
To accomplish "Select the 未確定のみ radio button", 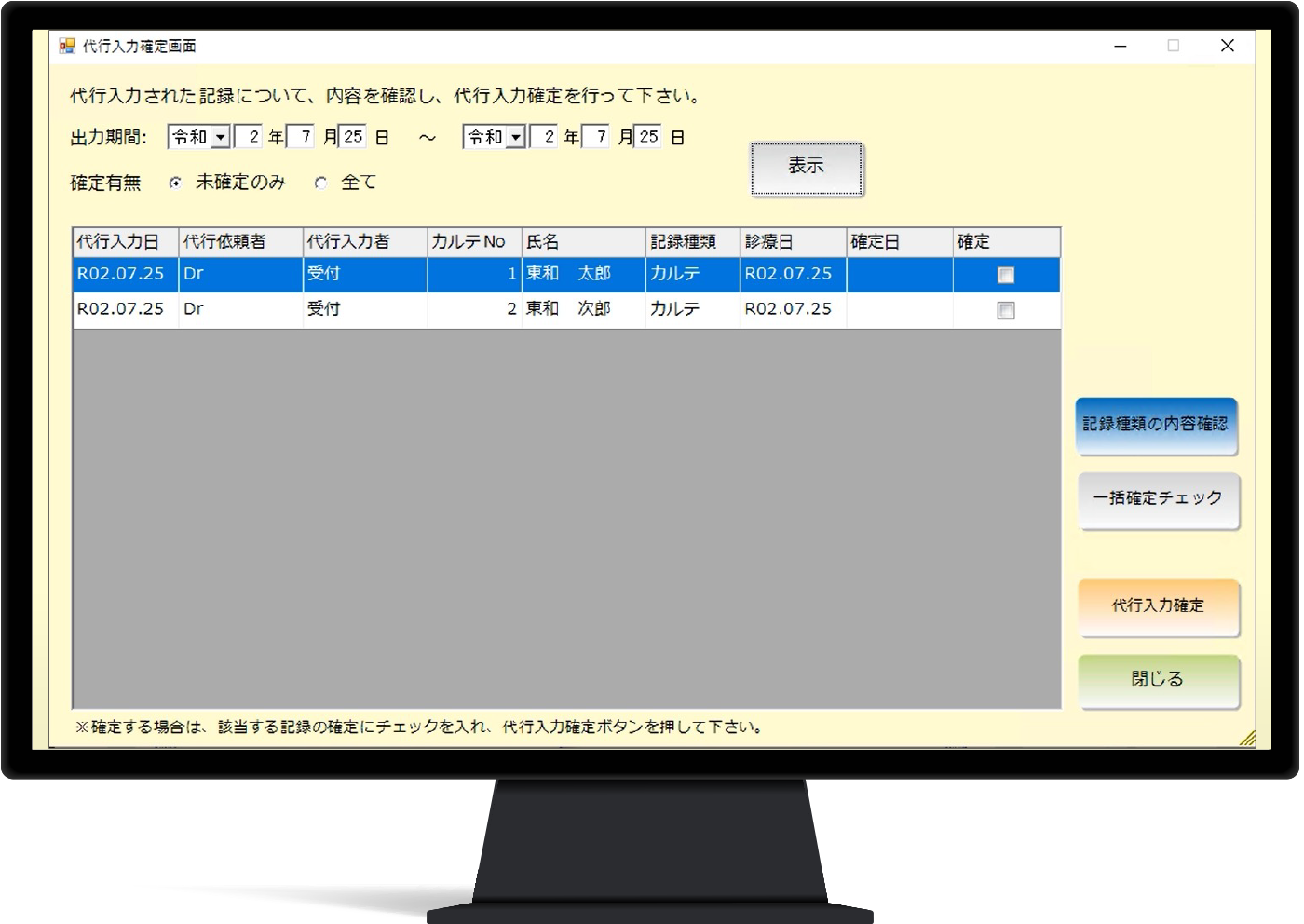I will point(175,183).
